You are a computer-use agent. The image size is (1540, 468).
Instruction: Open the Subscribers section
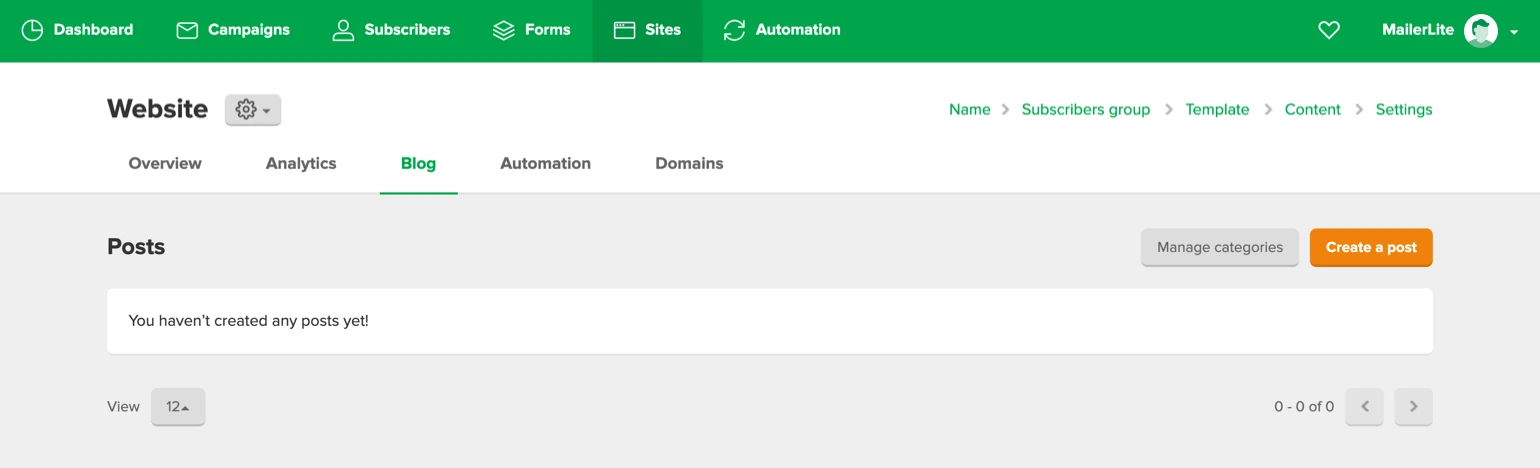pos(391,30)
